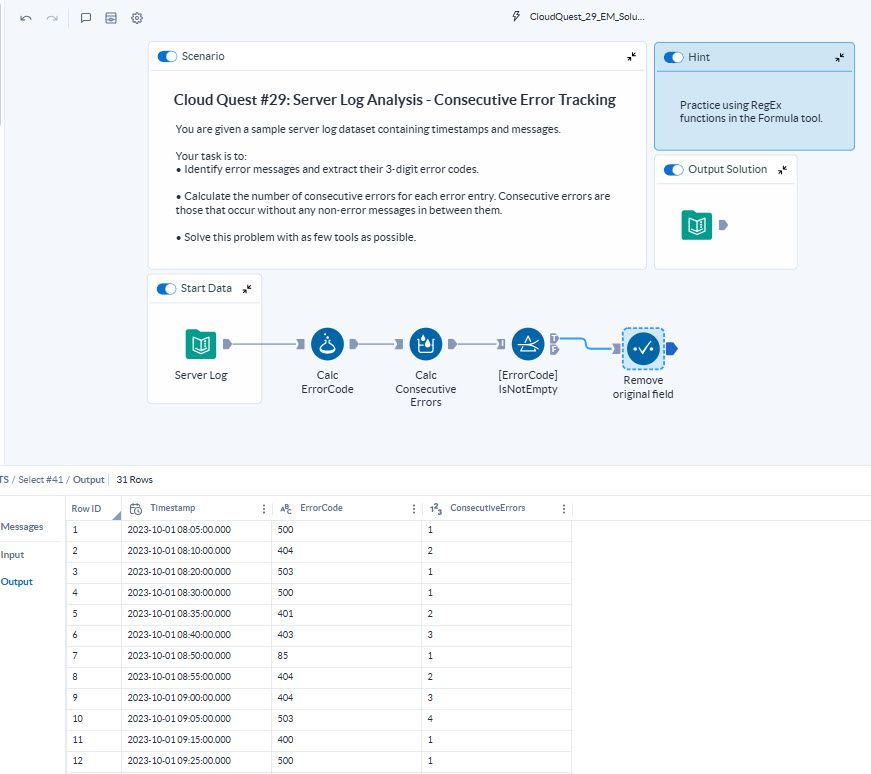Image resolution: width=871 pixels, height=774 pixels.
Task: Select the Remove original field select tool
Action: tap(643, 348)
